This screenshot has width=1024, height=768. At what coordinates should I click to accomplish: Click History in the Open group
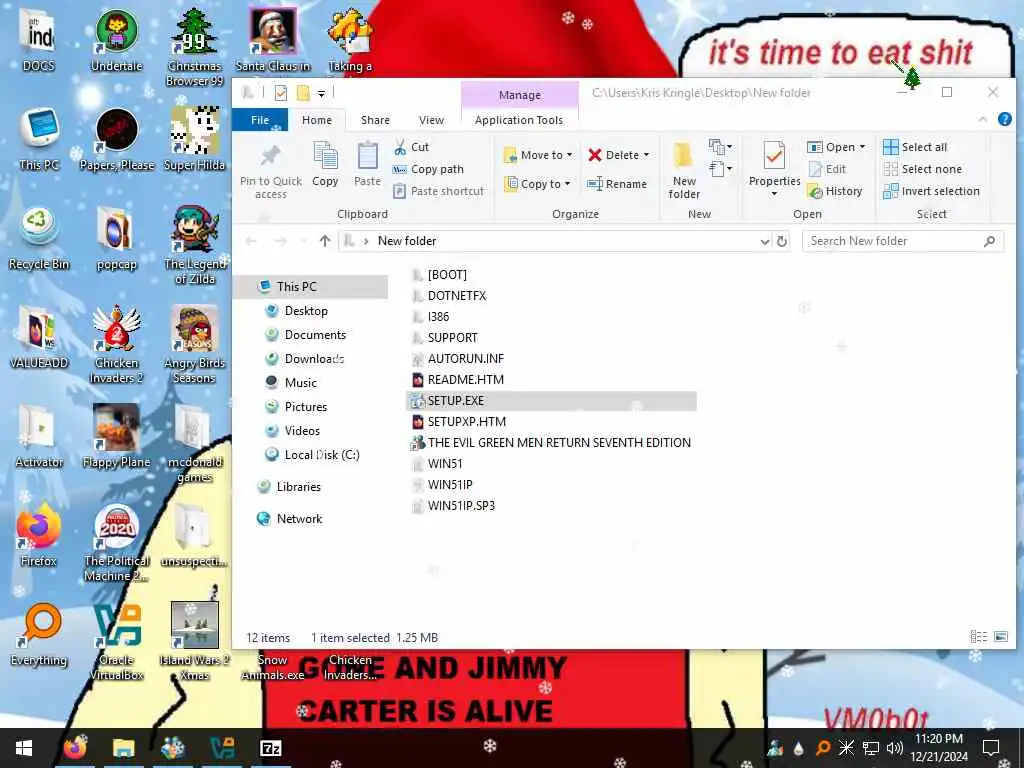tap(835, 191)
